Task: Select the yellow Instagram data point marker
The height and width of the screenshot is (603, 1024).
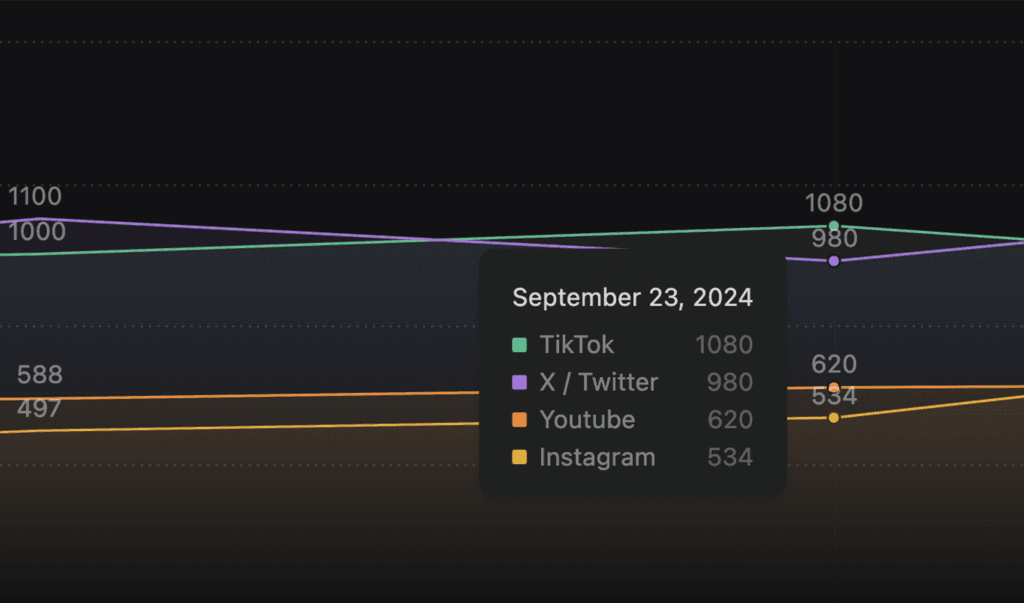Action: (x=834, y=417)
